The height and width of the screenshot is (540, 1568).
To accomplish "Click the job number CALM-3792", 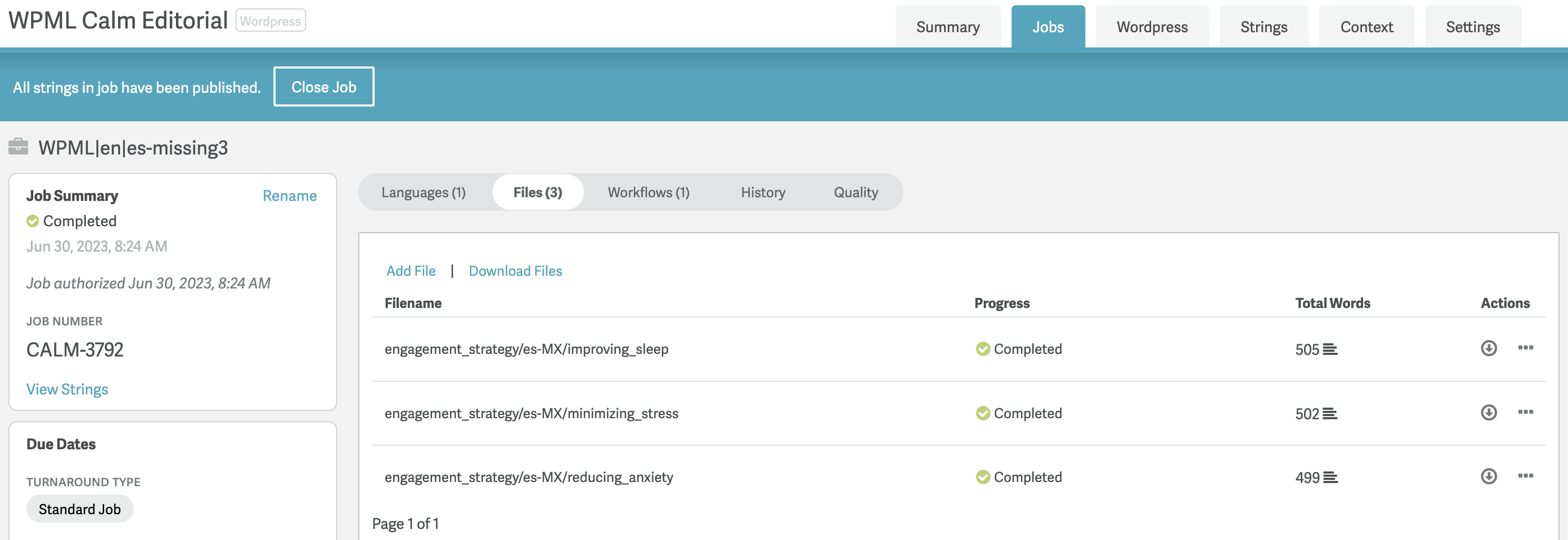I will (74, 350).
